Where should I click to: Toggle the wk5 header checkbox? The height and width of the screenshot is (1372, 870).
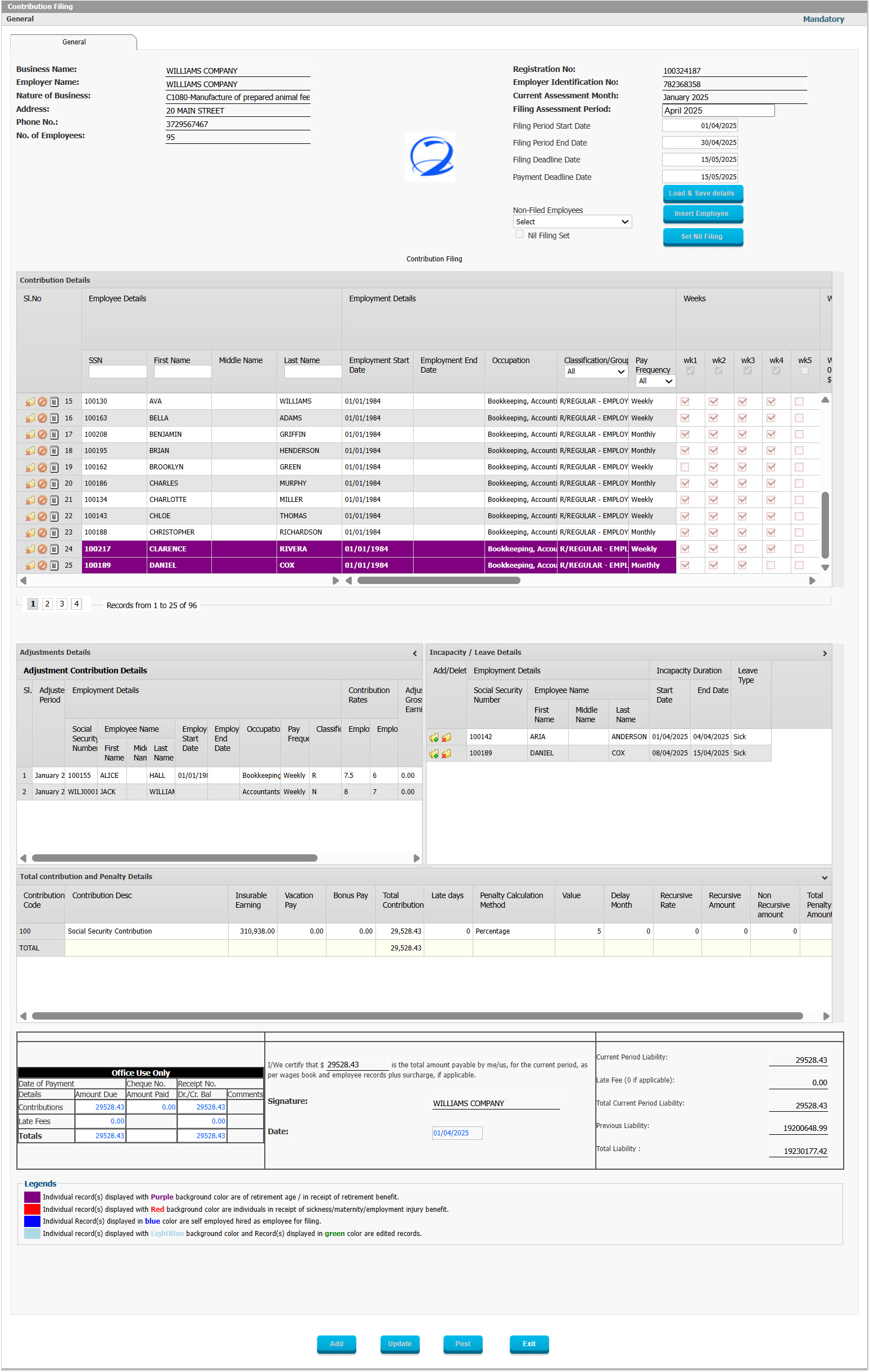804,371
